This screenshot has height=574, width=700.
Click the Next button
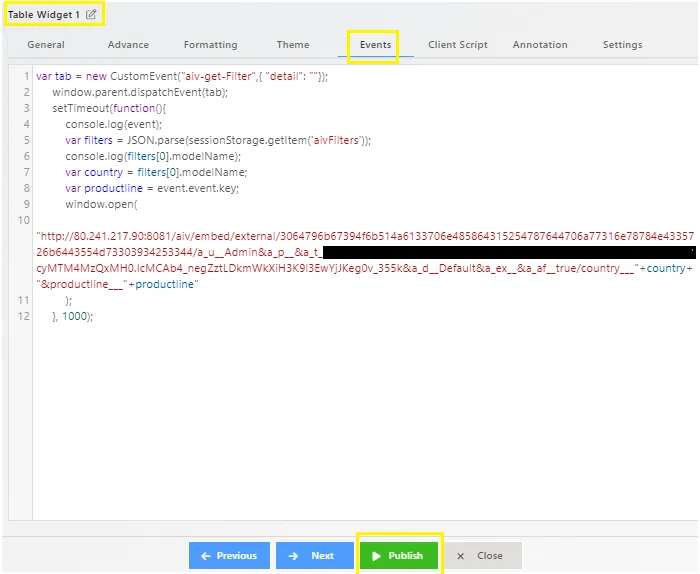[315, 556]
